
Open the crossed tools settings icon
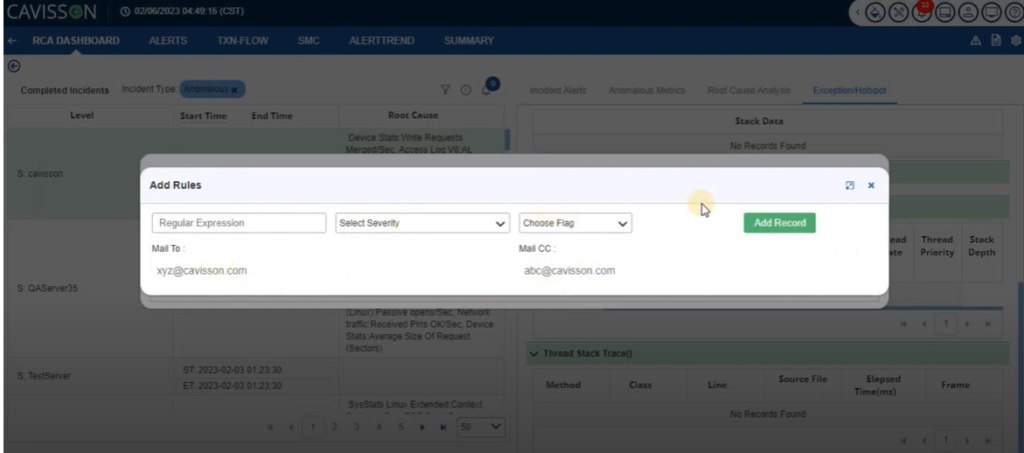(x=898, y=14)
